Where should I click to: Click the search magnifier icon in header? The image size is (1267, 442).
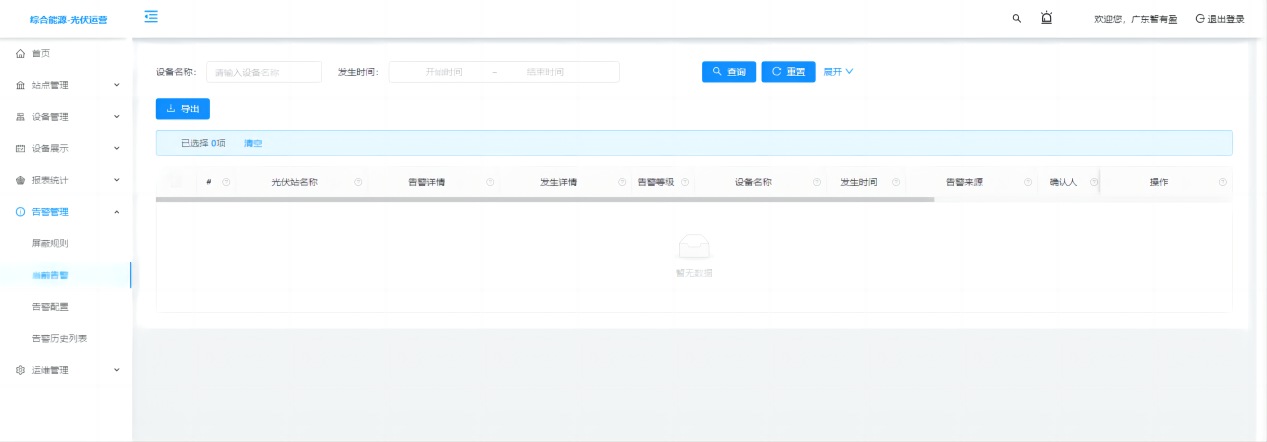pos(1017,18)
